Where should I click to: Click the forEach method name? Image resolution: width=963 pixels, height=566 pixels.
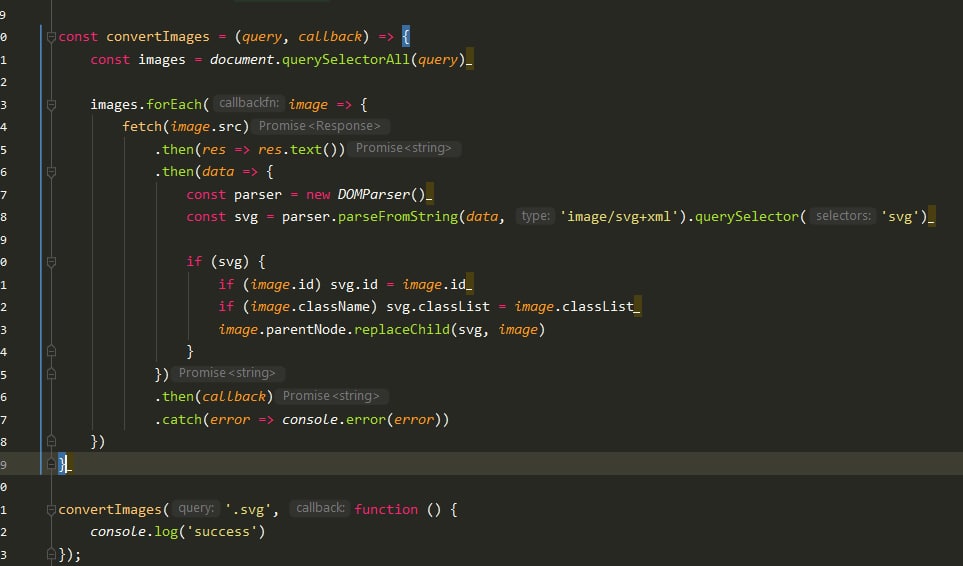pos(174,104)
